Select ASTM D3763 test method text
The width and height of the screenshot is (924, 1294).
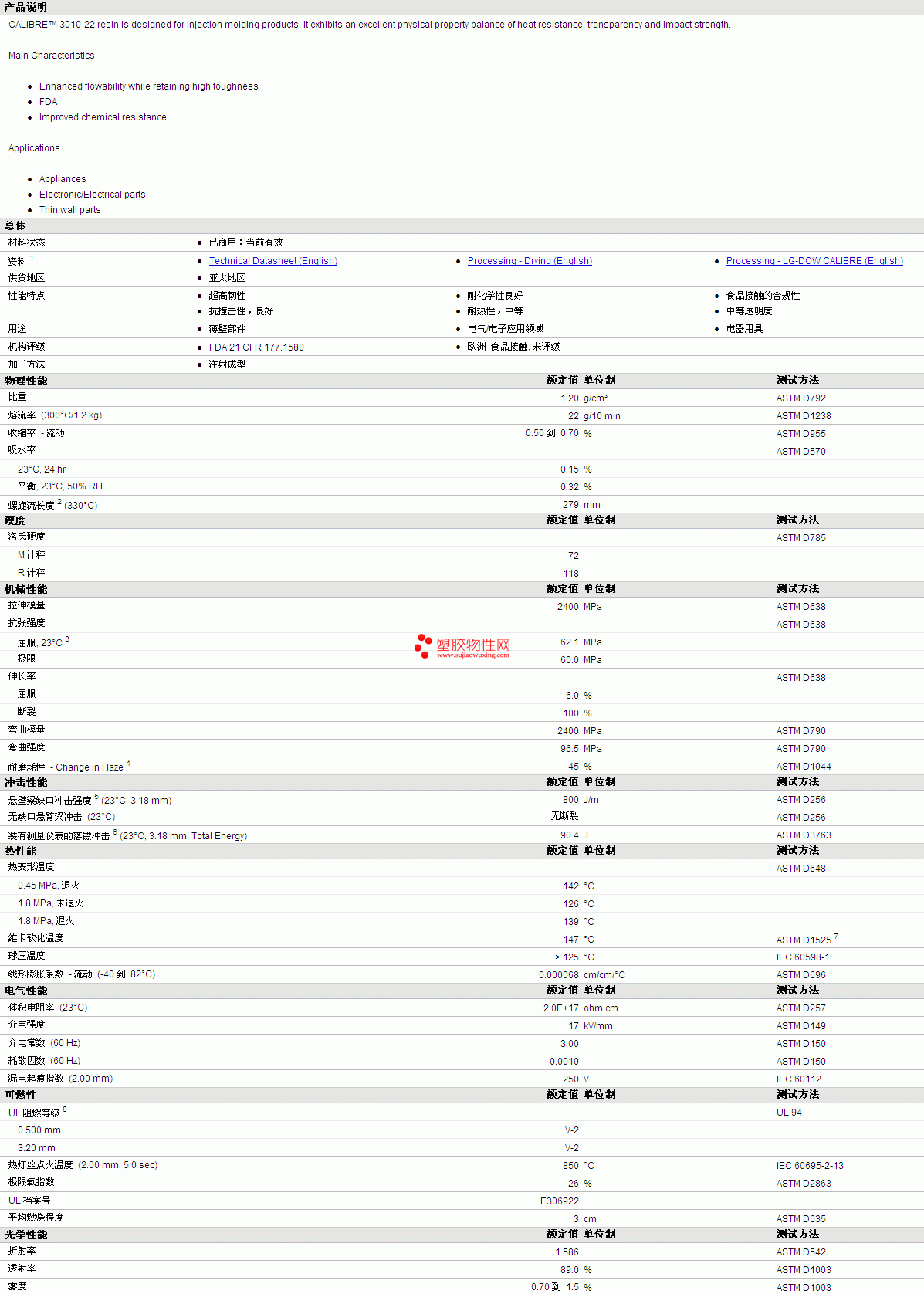pos(804,835)
